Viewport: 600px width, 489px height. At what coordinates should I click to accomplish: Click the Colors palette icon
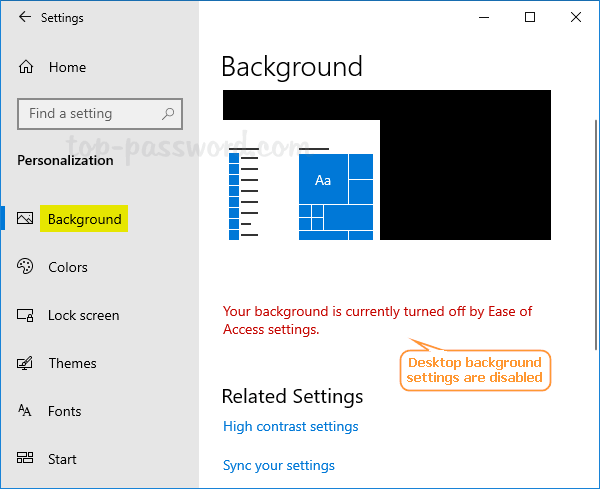point(26,267)
